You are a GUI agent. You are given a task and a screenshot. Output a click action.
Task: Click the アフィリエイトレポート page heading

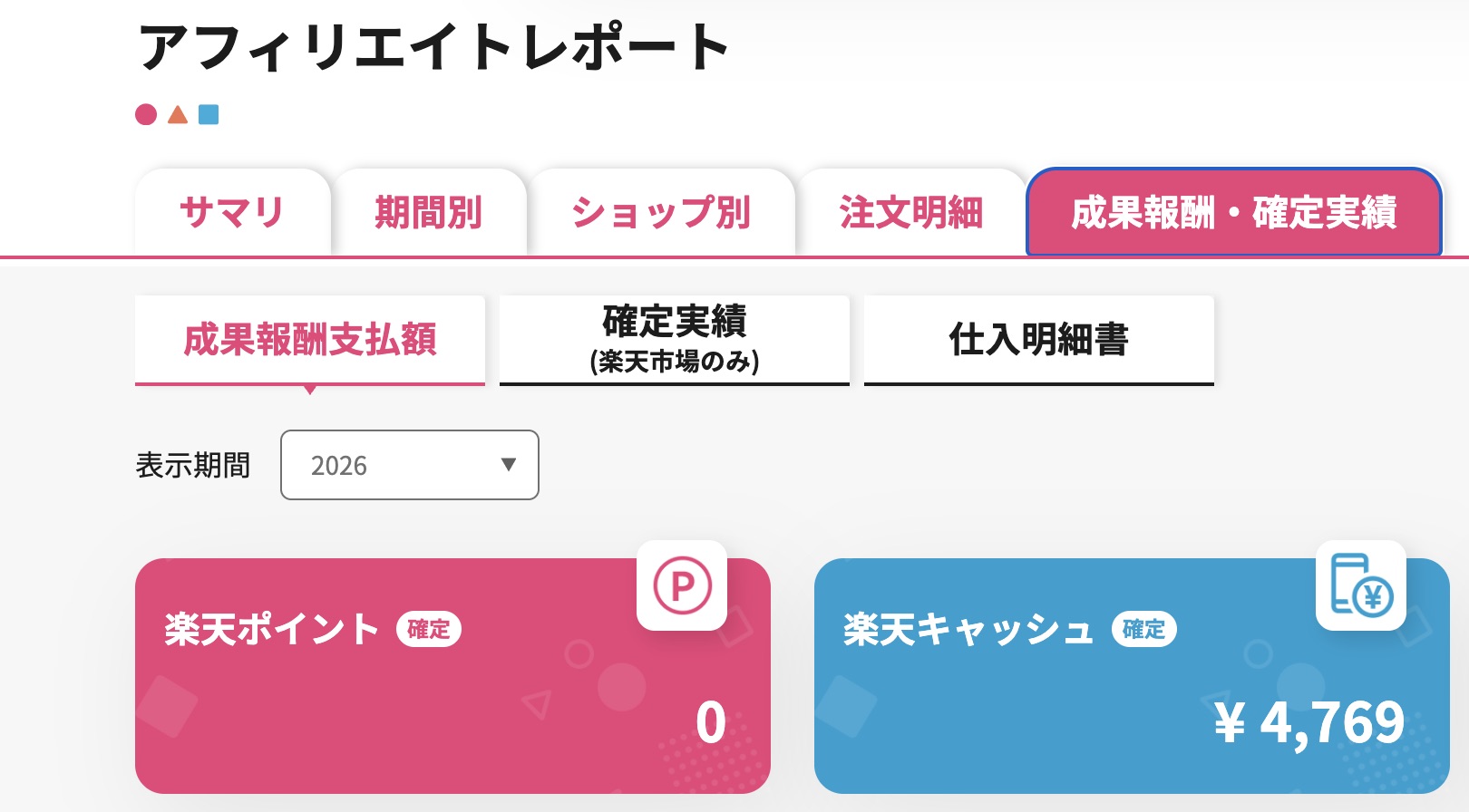[433, 47]
